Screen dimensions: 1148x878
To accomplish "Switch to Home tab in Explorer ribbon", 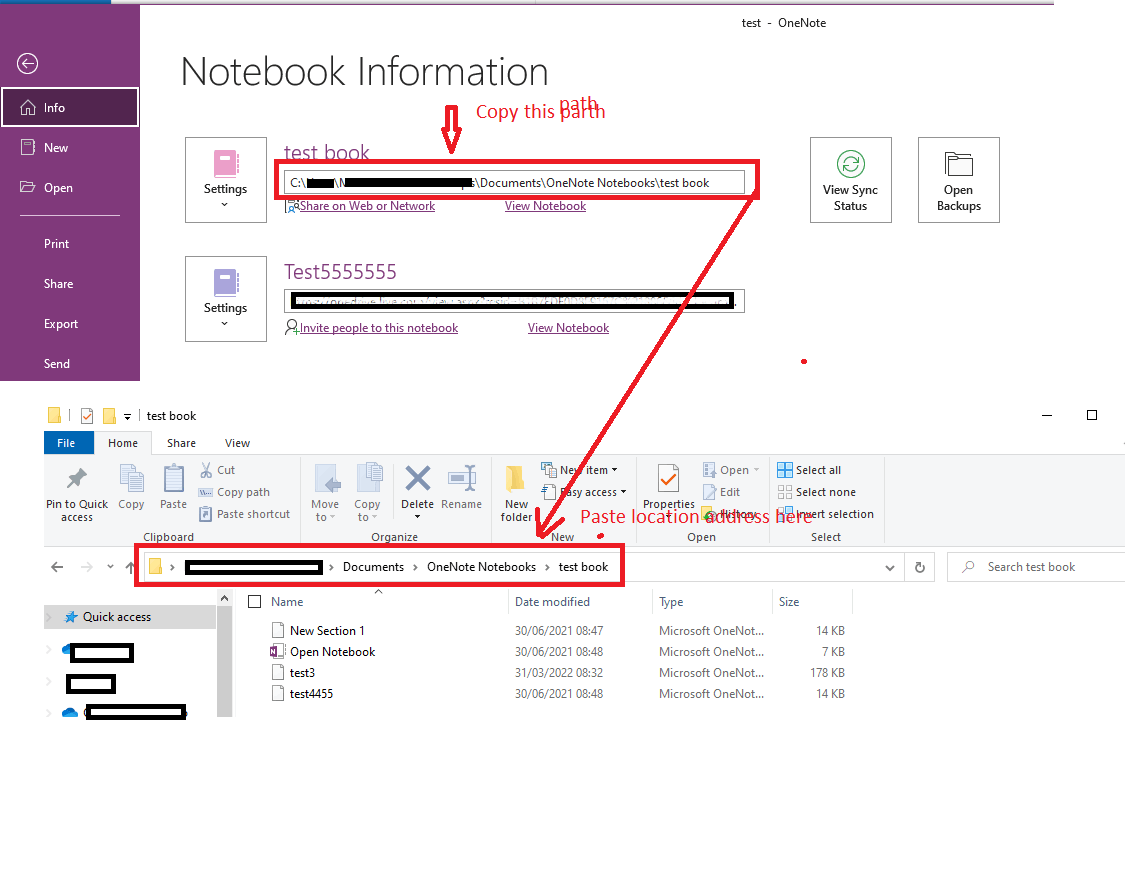I will pos(123,443).
